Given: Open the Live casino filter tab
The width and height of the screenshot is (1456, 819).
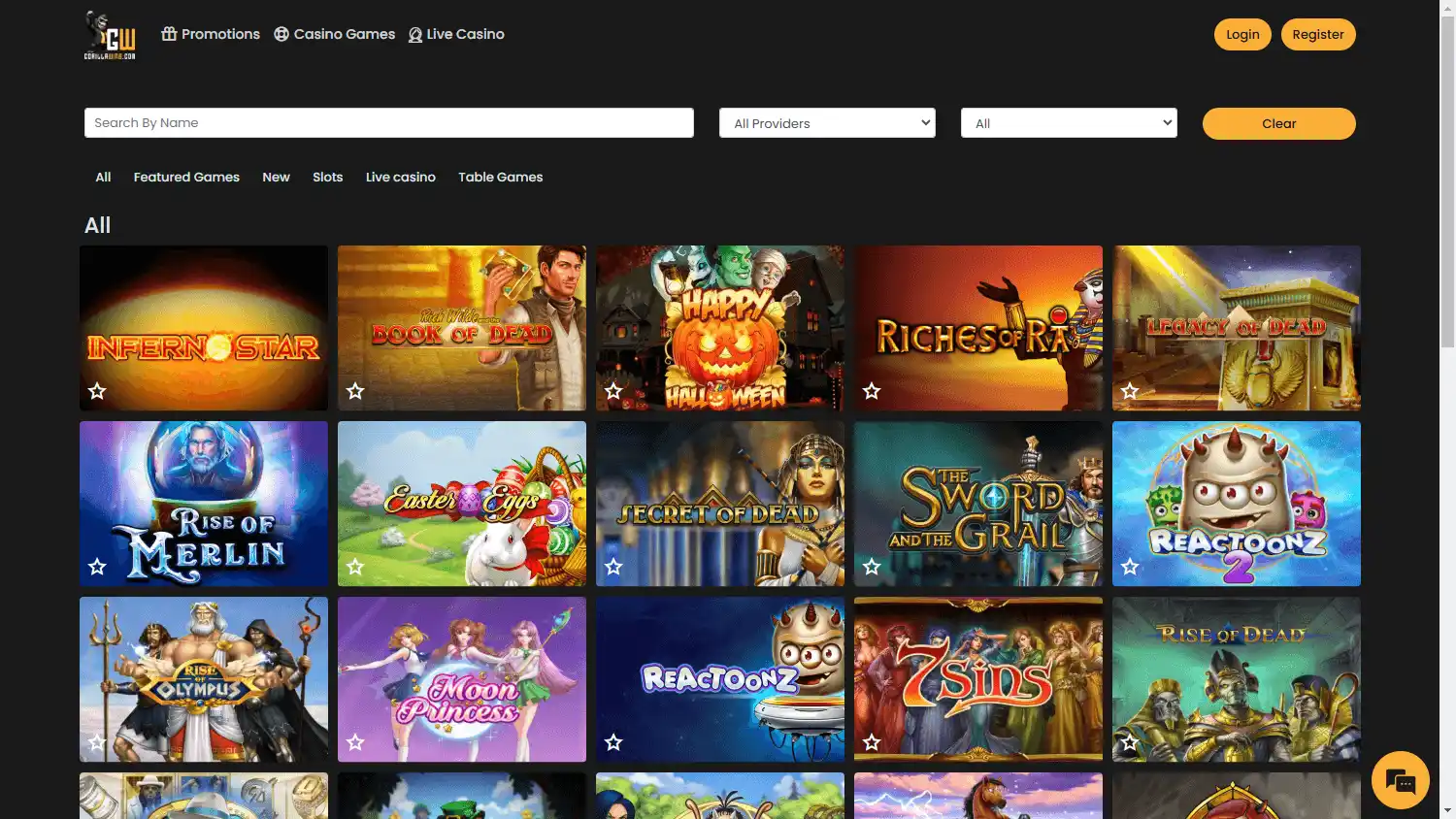Looking at the screenshot, I should pos(401,177).
